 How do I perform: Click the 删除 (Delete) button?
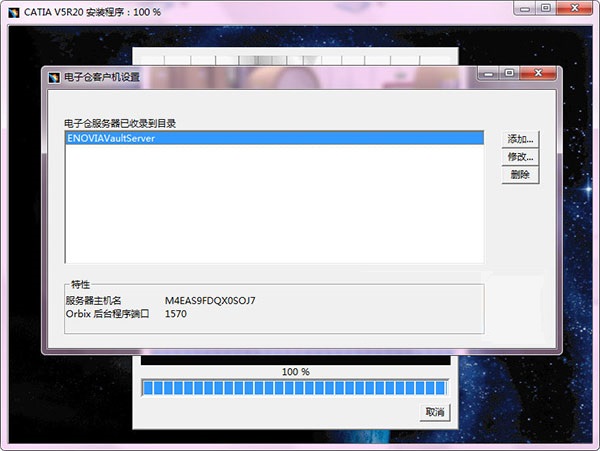520,175
